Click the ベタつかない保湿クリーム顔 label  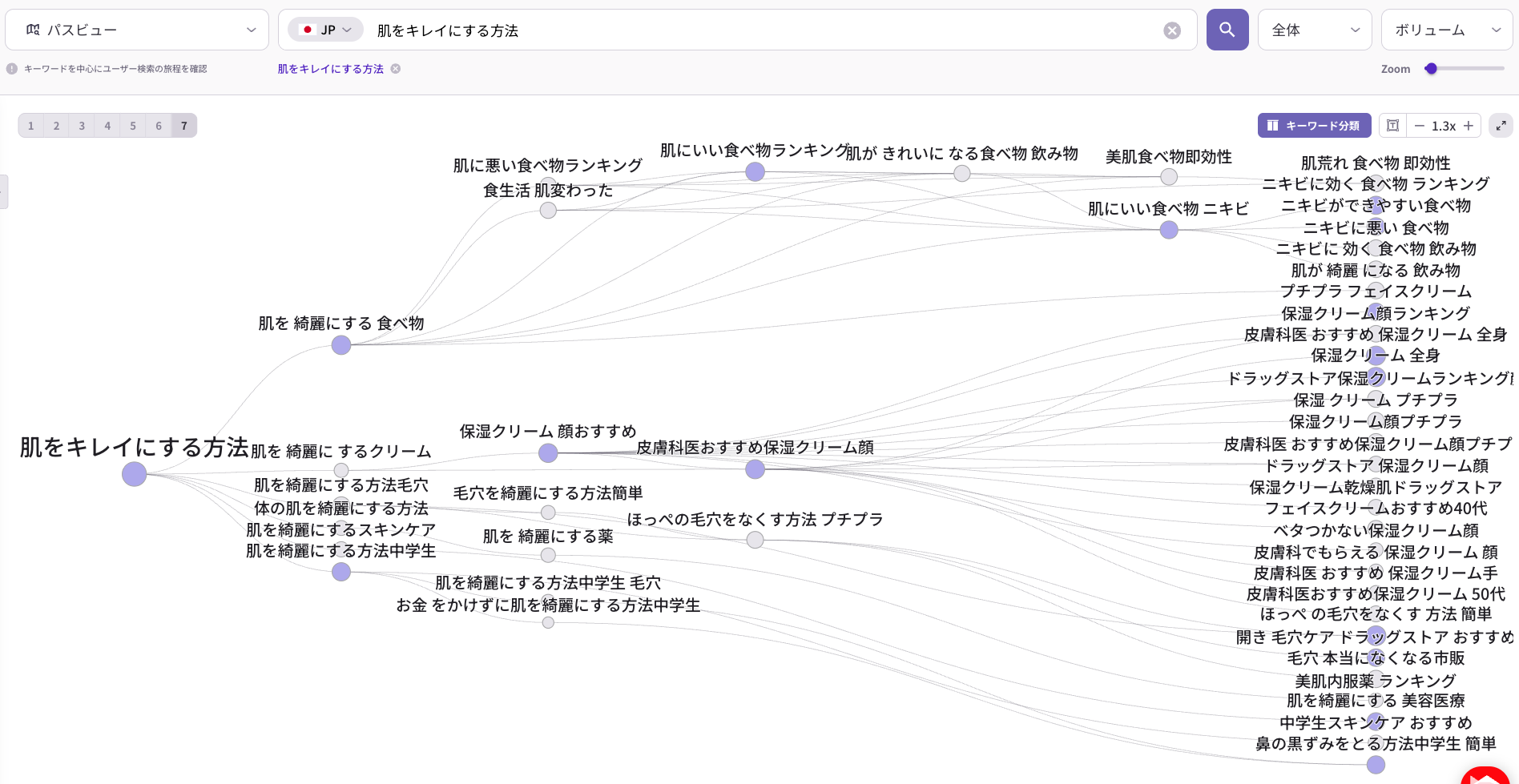pos(1376,530)
